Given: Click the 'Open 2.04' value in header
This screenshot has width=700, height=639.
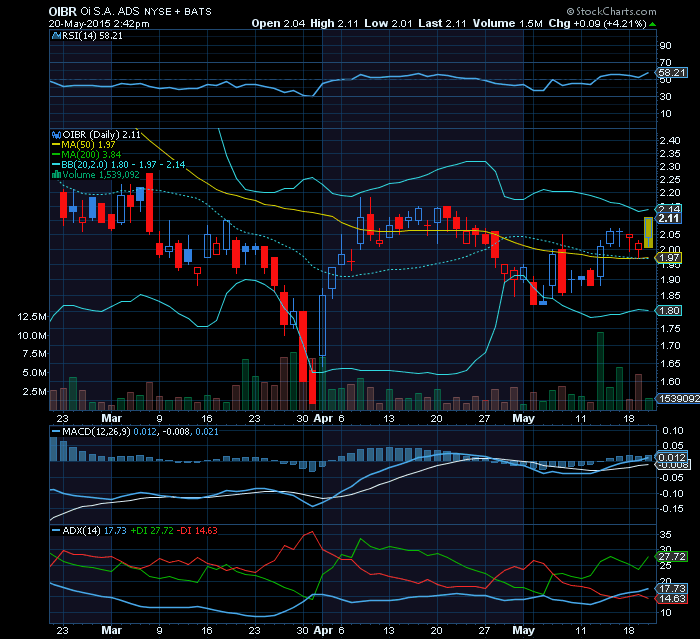Looking at the screenshot, I should tap(278, 23).
